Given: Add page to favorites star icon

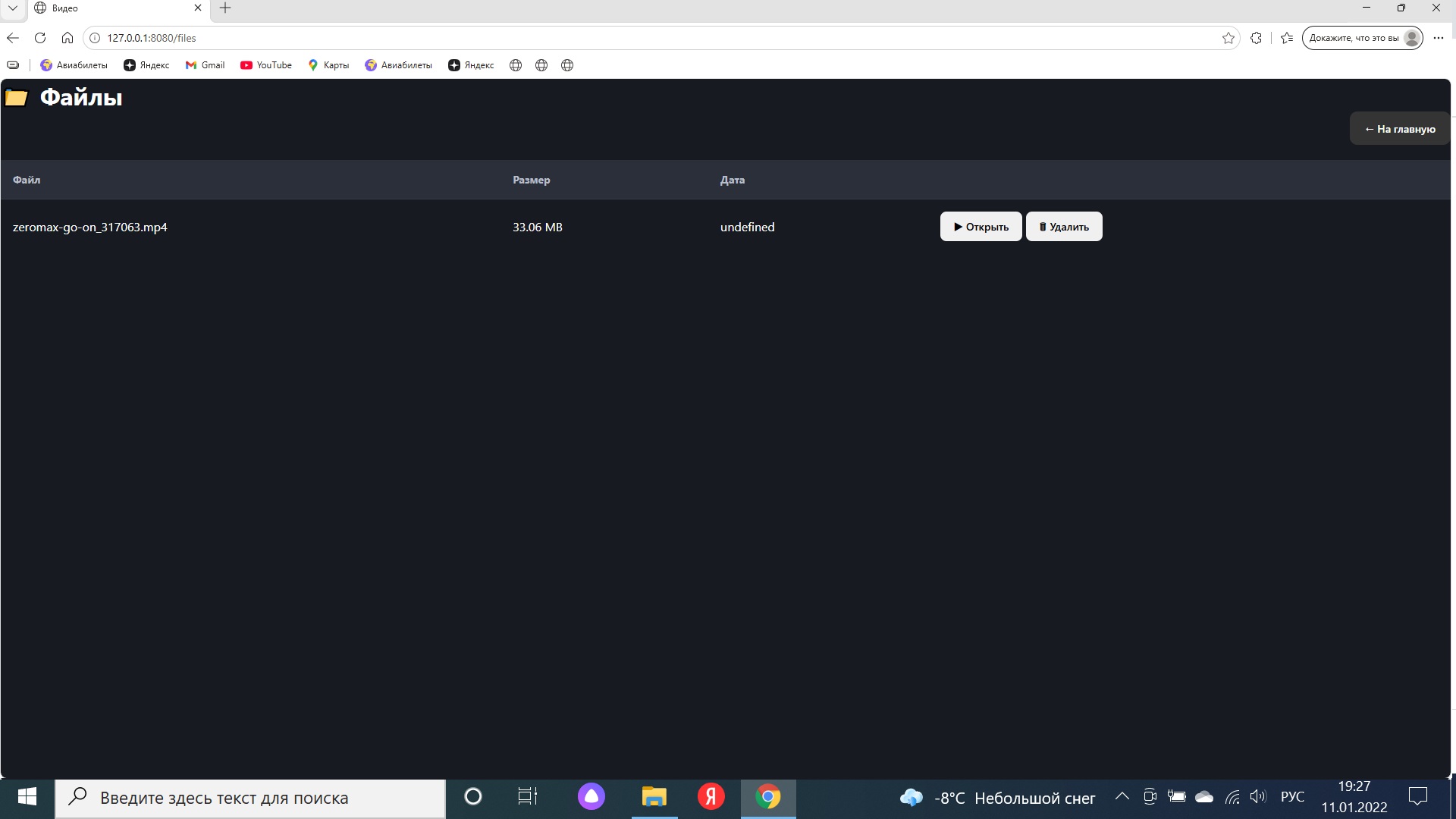Looking at the screenshot, I should click(1228, 38).
